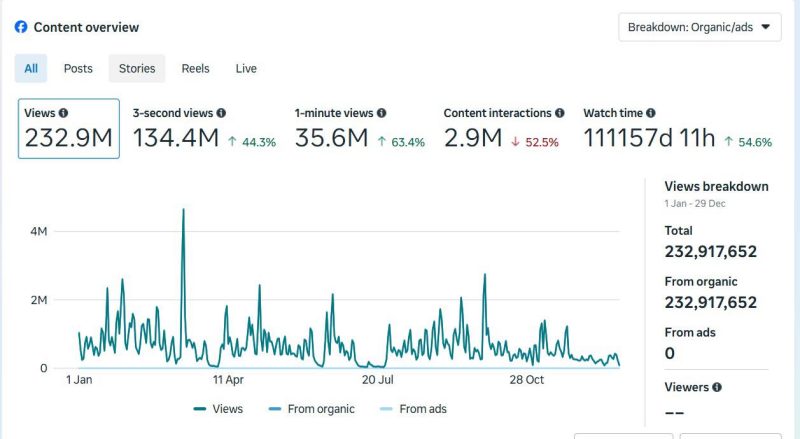
Task: Switch to the Stories tab
Action: point(137,69)
